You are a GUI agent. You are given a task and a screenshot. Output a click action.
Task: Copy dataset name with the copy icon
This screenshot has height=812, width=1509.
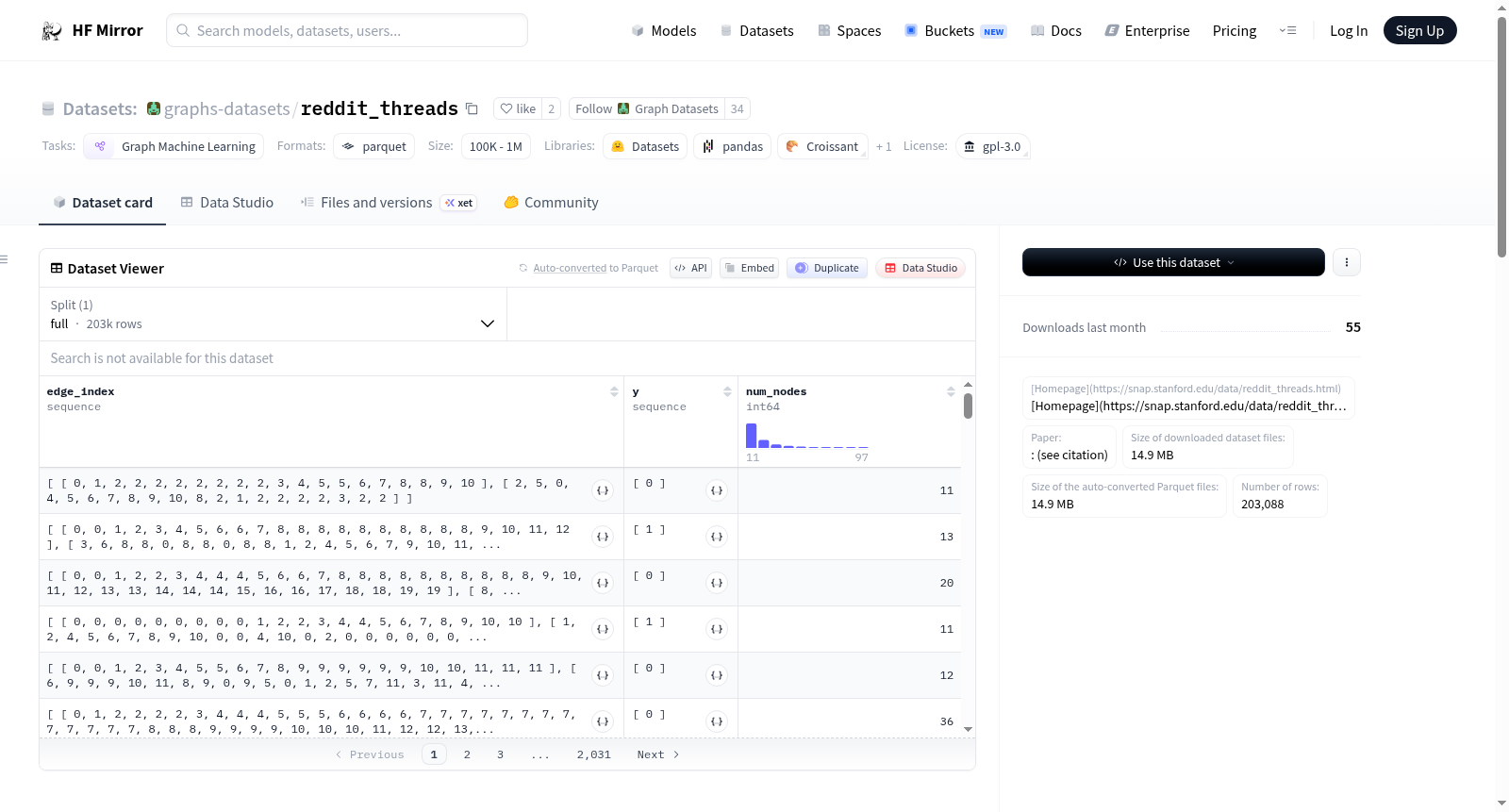pos(473,109)
